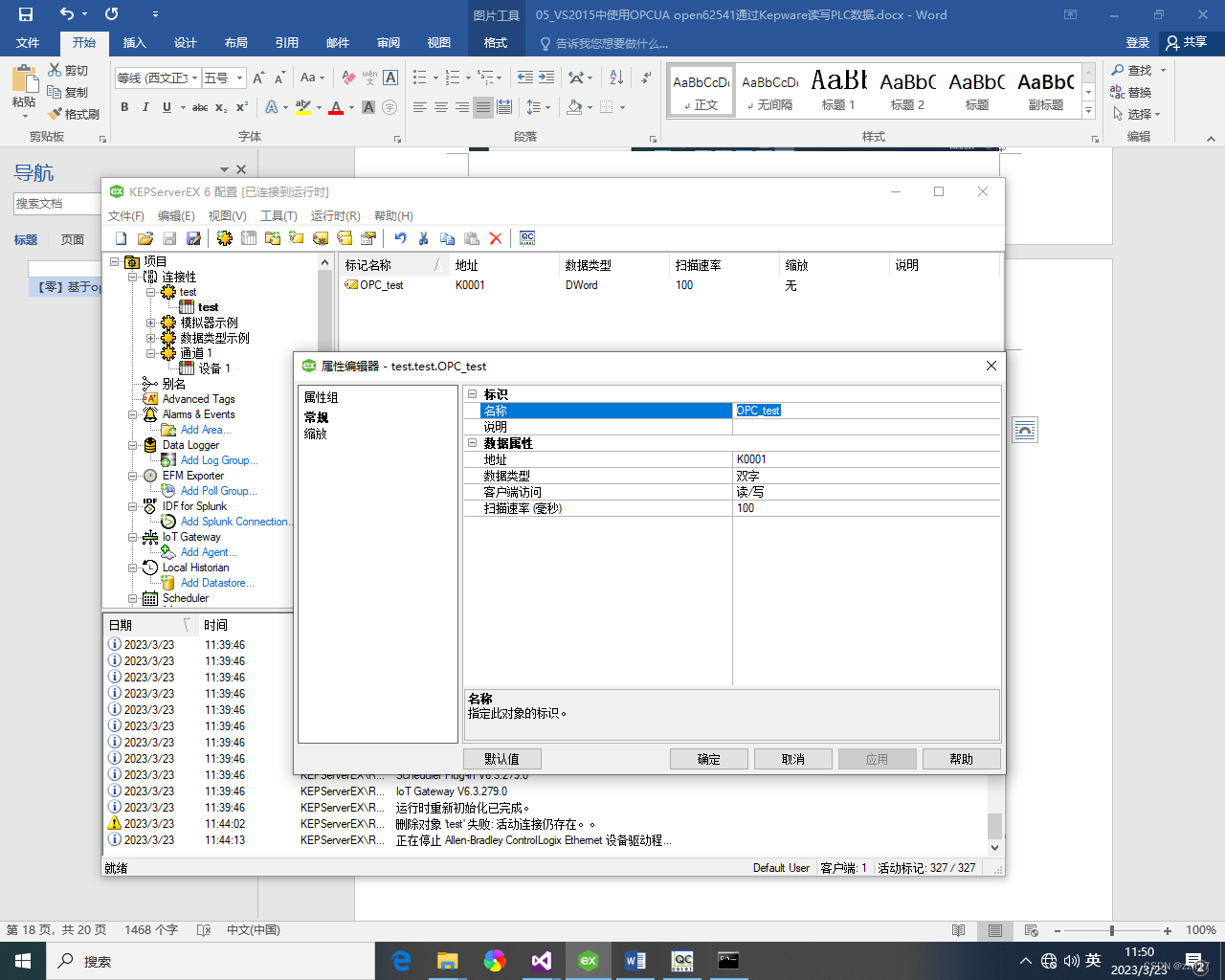Image resolution: width=1225 pixels, height=980 pixels.
Task: Click the 名称 value field OPC_test
Action: click(x=867, y=411)
